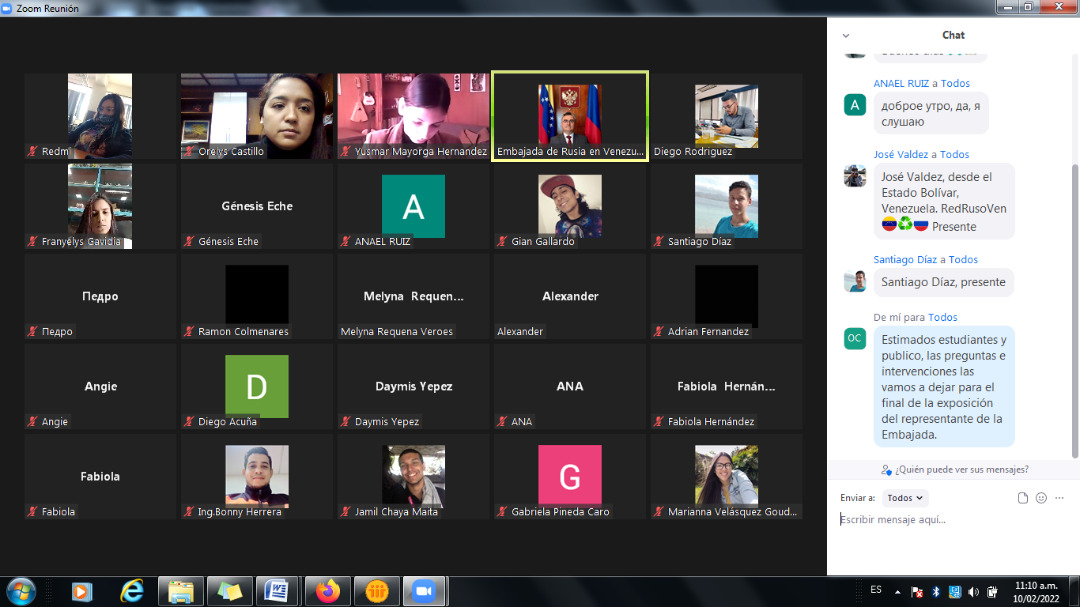Select Diego Acuña green letter D tile
The image size is (1080, 607).
click(257, 387)
